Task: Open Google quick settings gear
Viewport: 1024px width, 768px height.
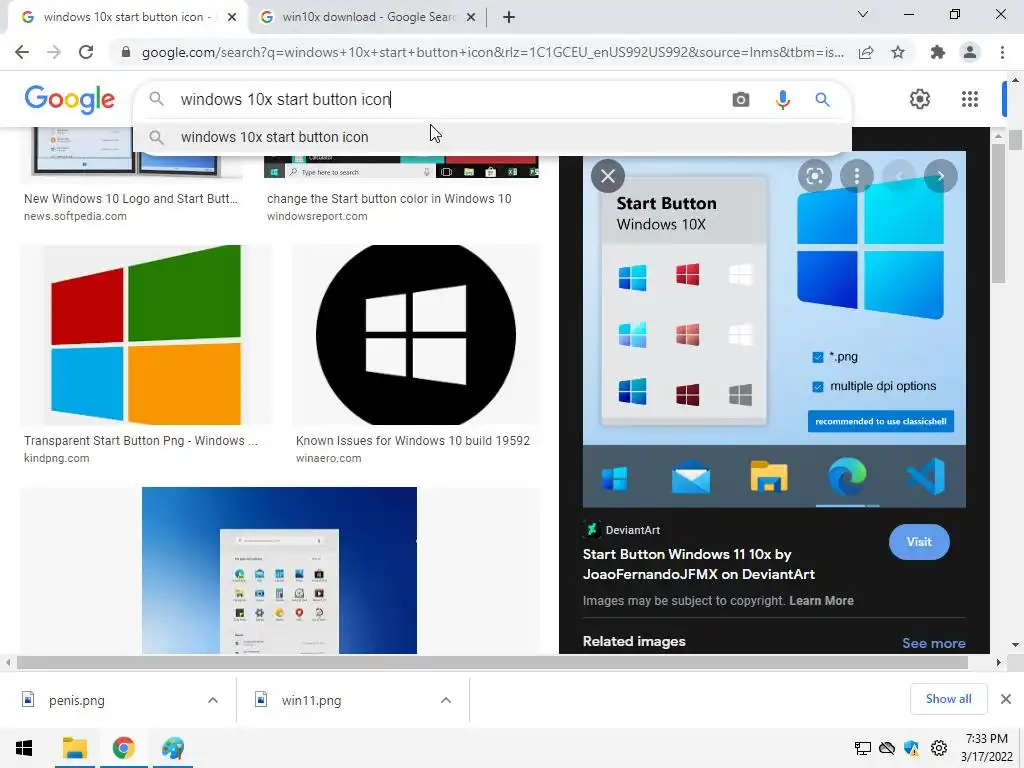Action: click(x=920, y=99)
